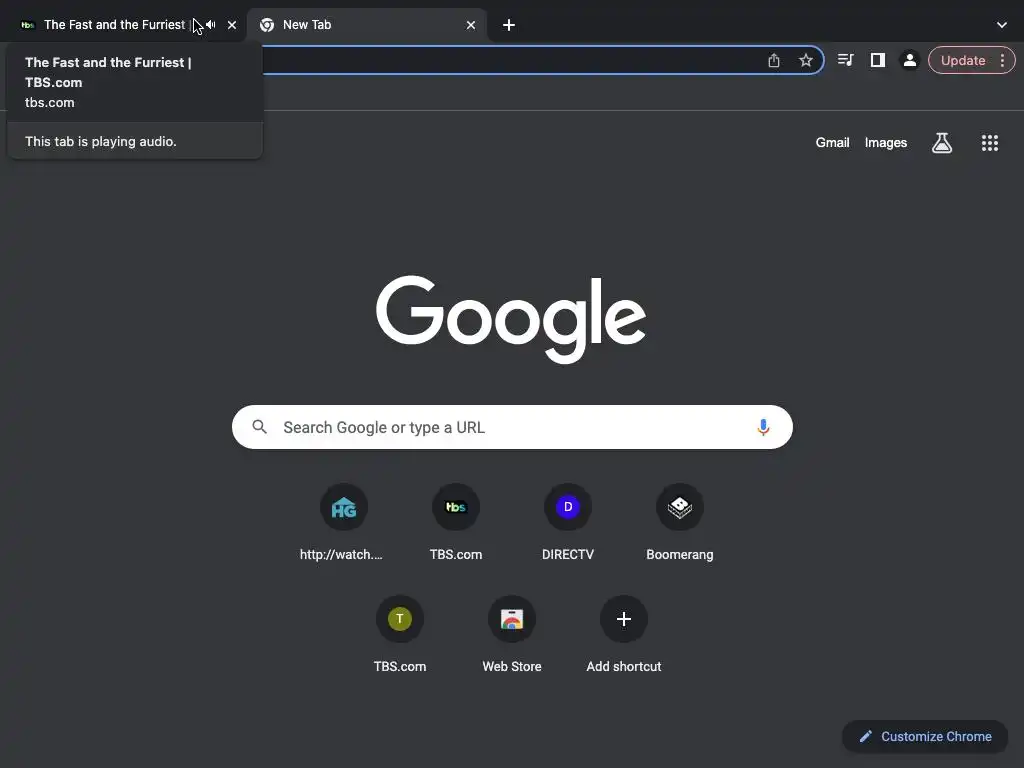Click the Update button
Image resolution: width=1024 pixels, height=768 pixels.
click(x=963, y=60)
